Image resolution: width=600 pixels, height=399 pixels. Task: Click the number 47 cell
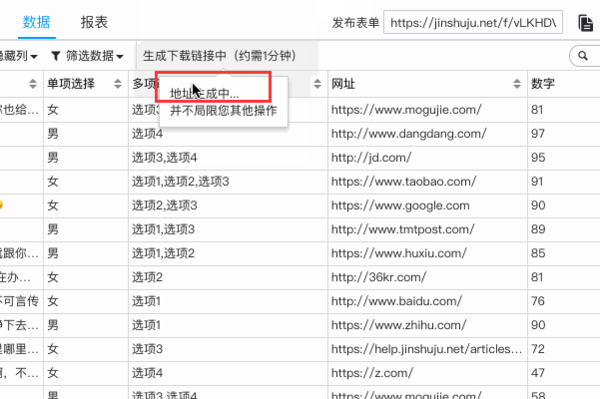[x=564, y=373]
